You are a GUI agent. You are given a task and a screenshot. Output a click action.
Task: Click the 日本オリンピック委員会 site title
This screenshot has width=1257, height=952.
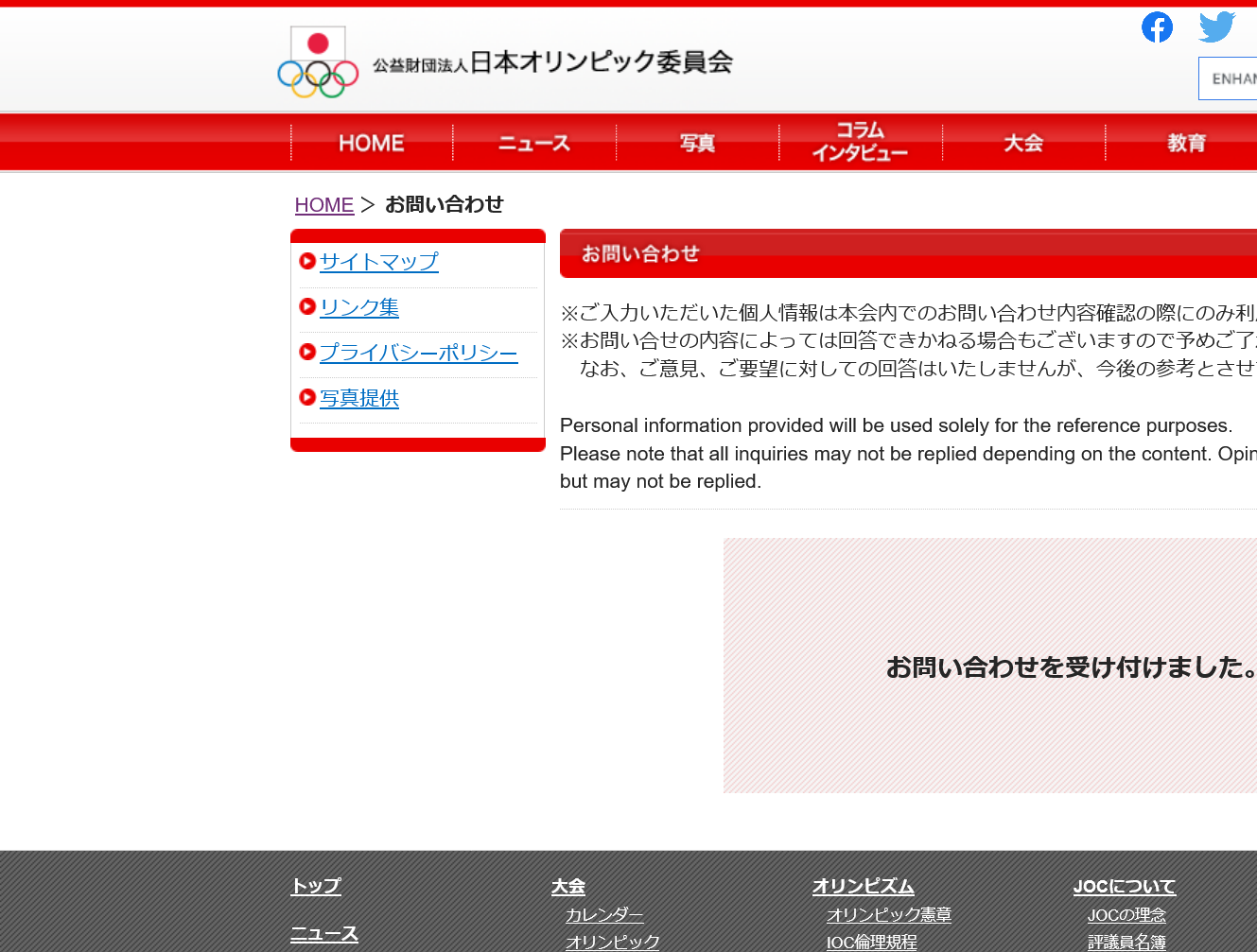(x=553, y=62)
